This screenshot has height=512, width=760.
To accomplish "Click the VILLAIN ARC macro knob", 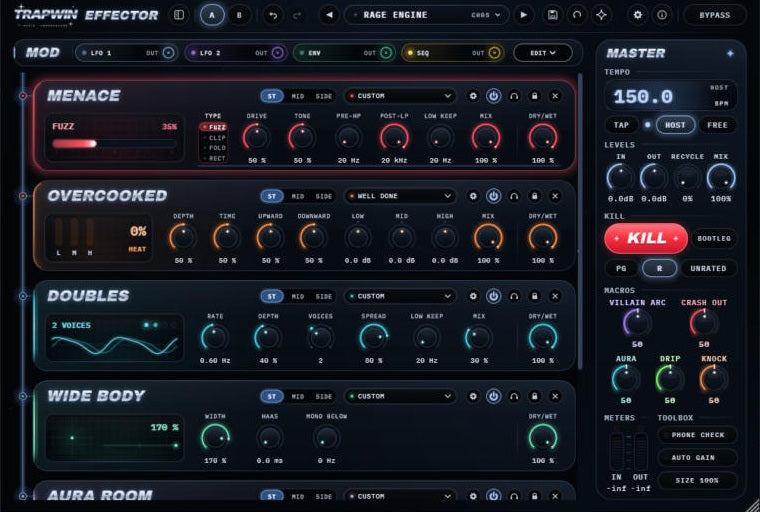I will click(637, 322).
